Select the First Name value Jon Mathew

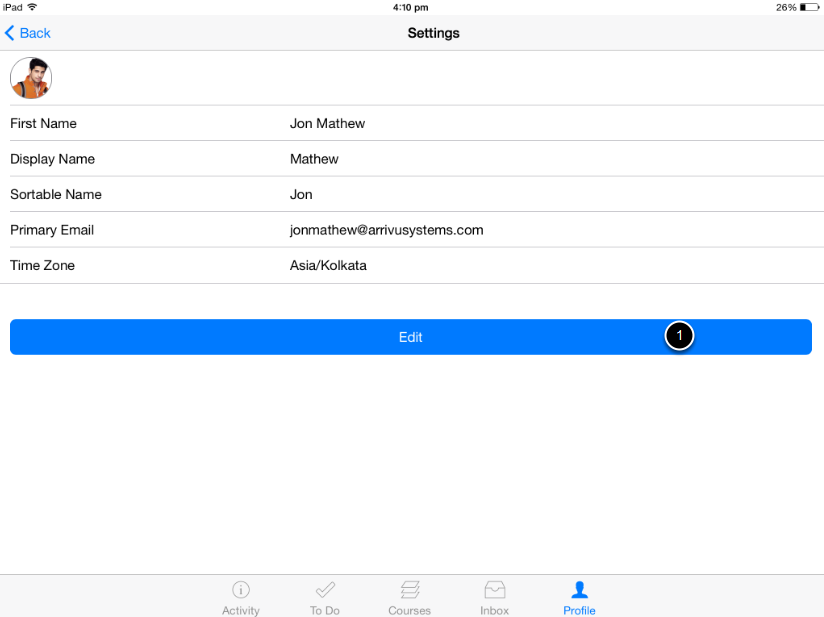click(327, 124)
